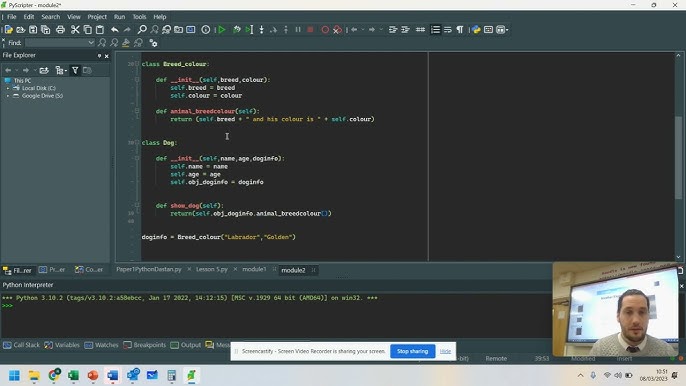The height and width of the screenshot is (386, 686).
Task: Open the Find magnifier icon
Action: point(142,30)
